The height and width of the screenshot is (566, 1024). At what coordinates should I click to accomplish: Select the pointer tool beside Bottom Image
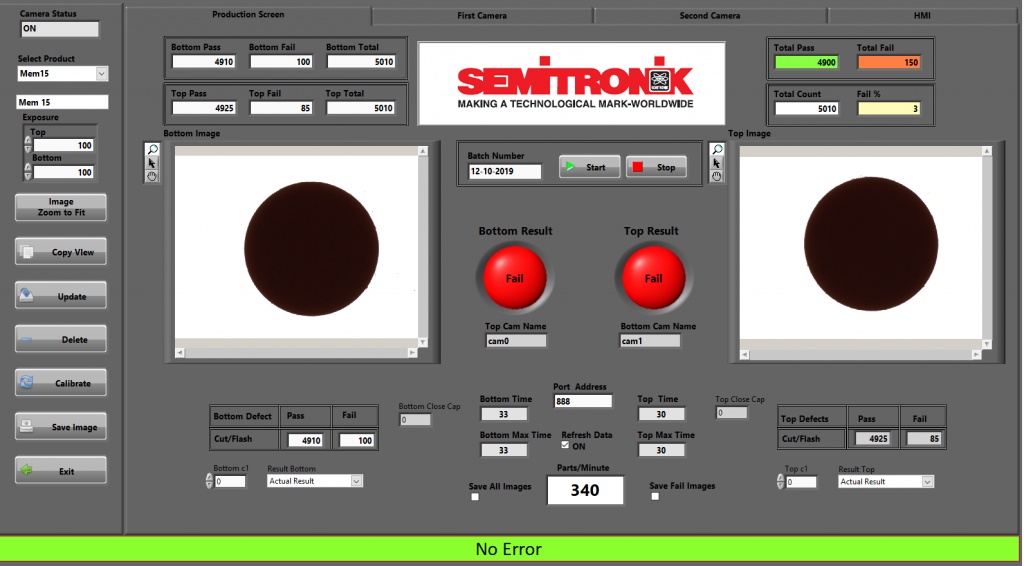[x=152, y=163]
